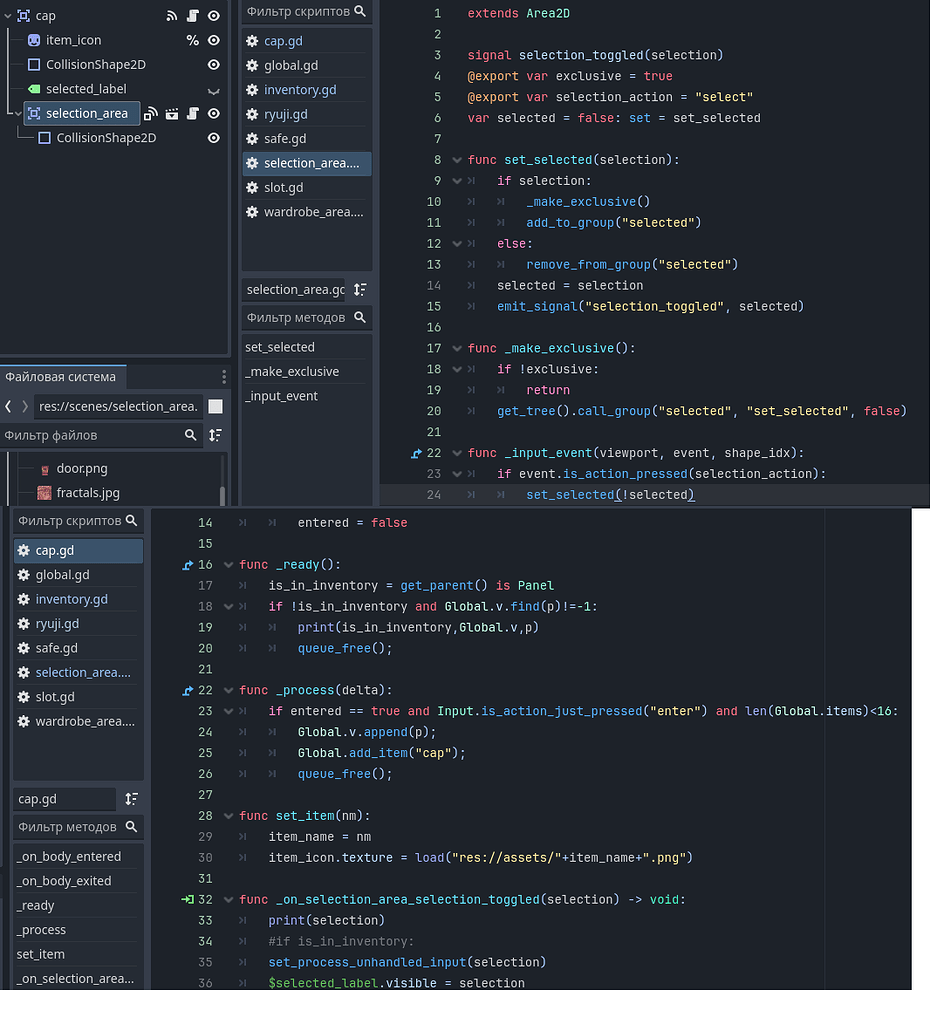The width and height of the screenshot is (936, 1024).
Task: Open the dropdown arrow on selected_label
Action: coord(213,90)
